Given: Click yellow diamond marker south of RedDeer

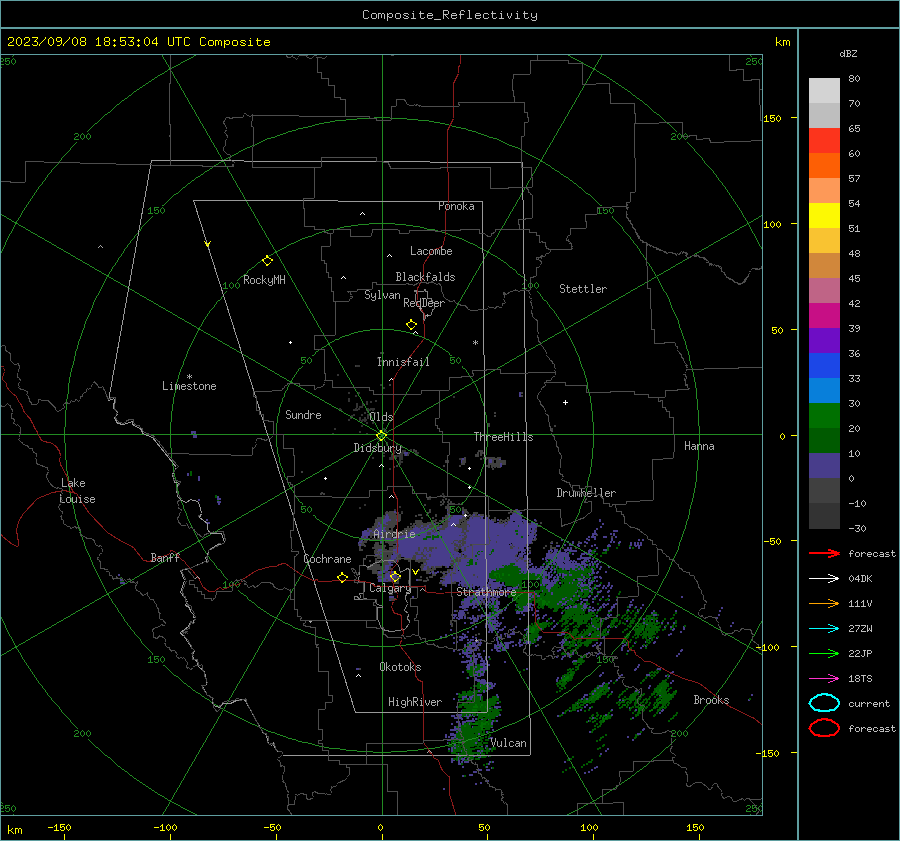Looking at the screenshot, I should pos(411,325).
